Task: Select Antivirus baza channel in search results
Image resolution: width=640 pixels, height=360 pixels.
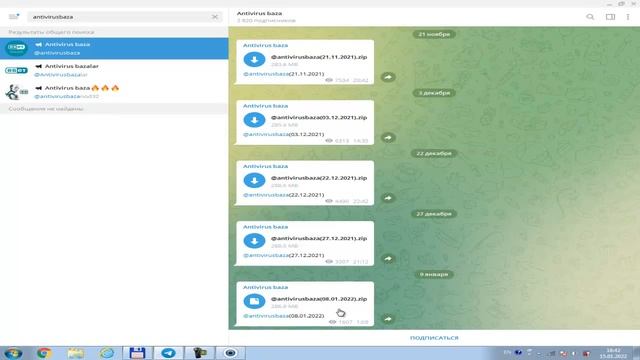Action: pos(114,49)
